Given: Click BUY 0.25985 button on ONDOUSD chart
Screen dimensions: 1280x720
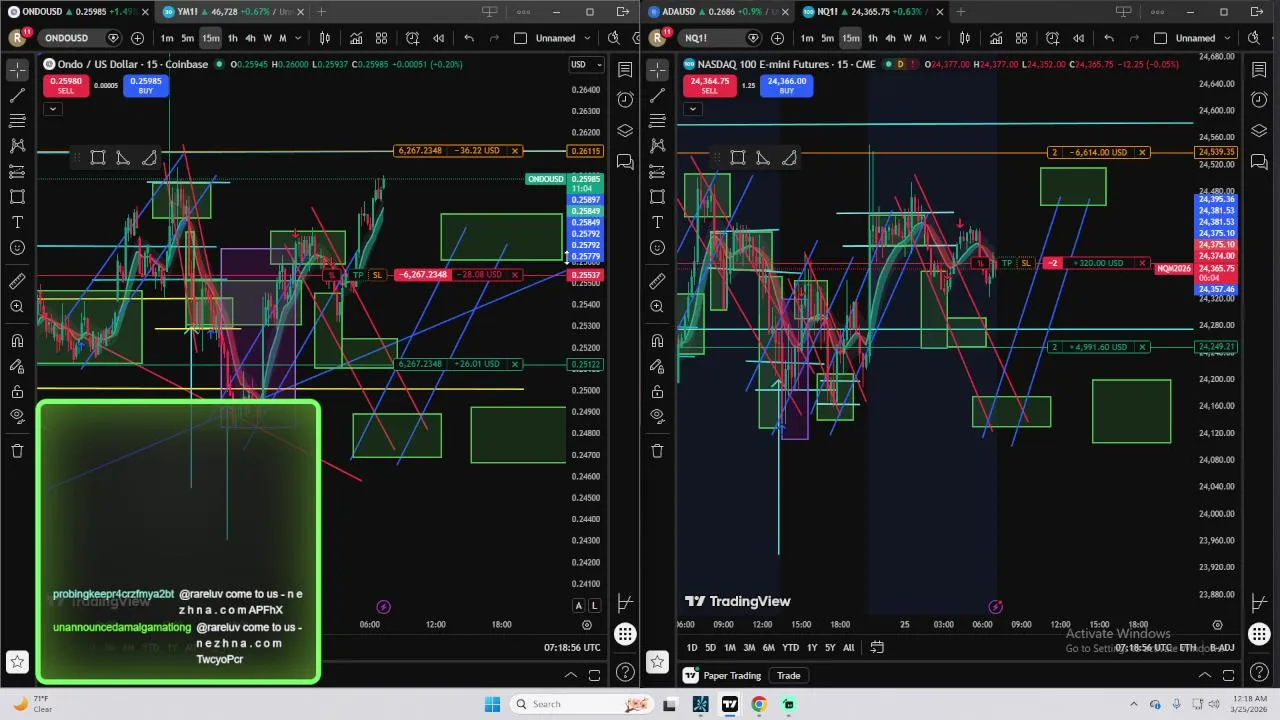Looking at the screenshot, I should tap(145, 86).
